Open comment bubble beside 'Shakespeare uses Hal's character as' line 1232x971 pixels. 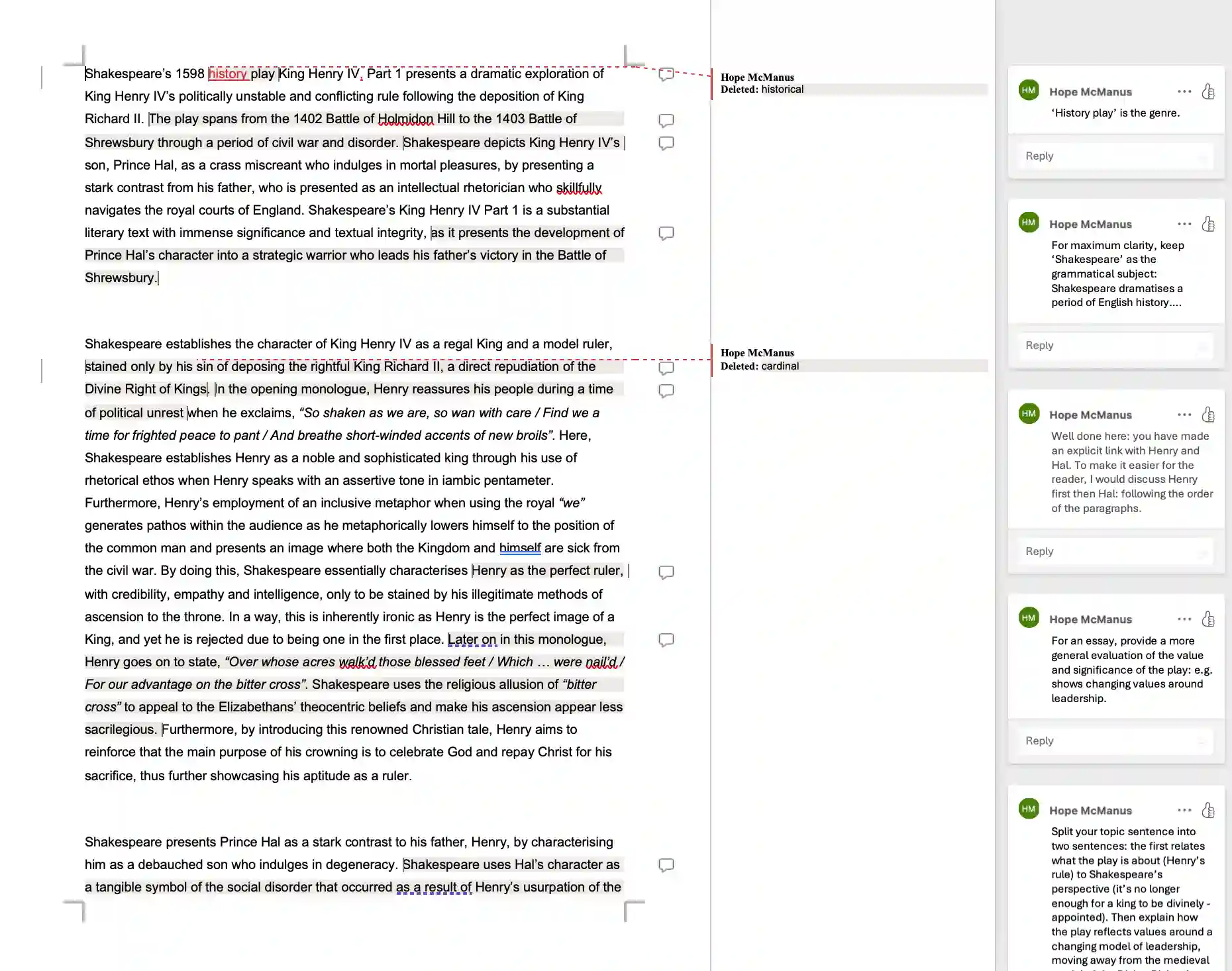[x=666, y=865]
